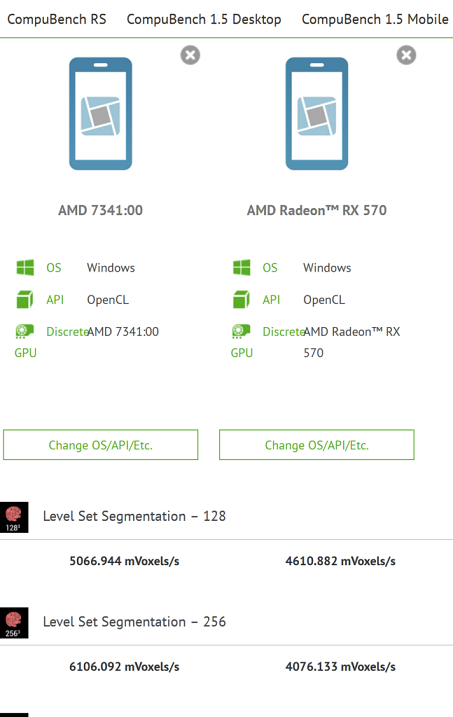Click the API cube icon for Radeon RX 570

[241, 300]
